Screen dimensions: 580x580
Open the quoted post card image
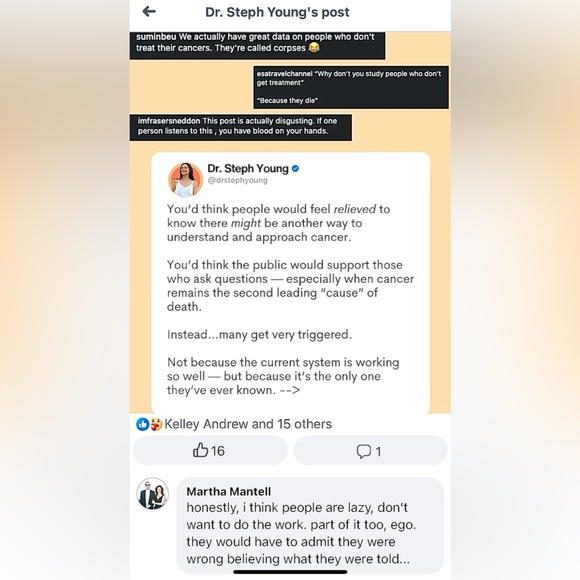coord(290,283)
